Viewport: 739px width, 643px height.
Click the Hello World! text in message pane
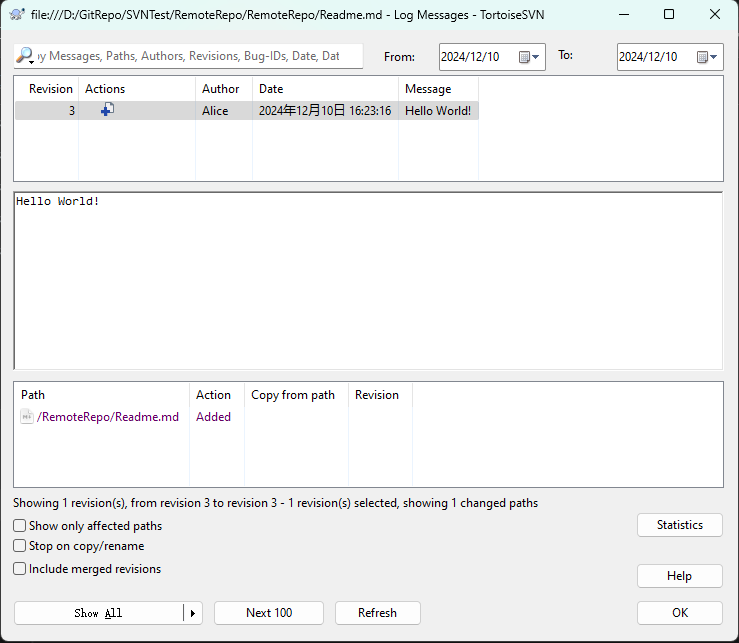tap(57, 201)
